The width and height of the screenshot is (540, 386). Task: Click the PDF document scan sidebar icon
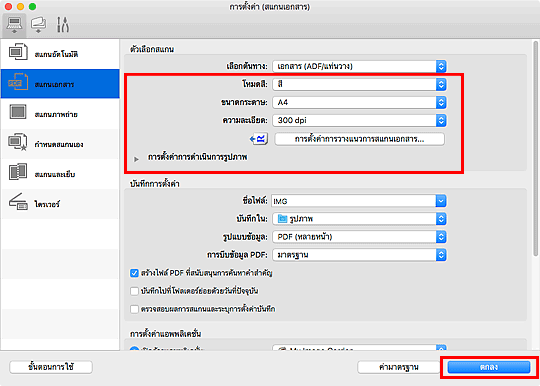[x=18, y=82]
